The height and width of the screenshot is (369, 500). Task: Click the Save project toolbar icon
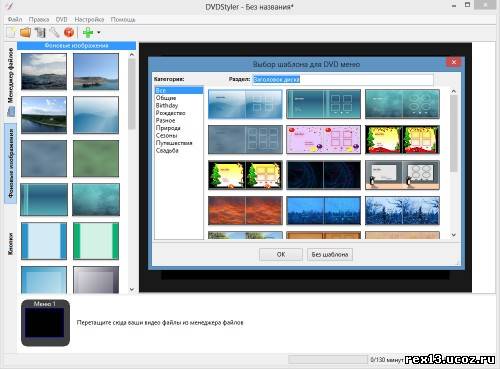pyautogui.click(x=40, y=32)
